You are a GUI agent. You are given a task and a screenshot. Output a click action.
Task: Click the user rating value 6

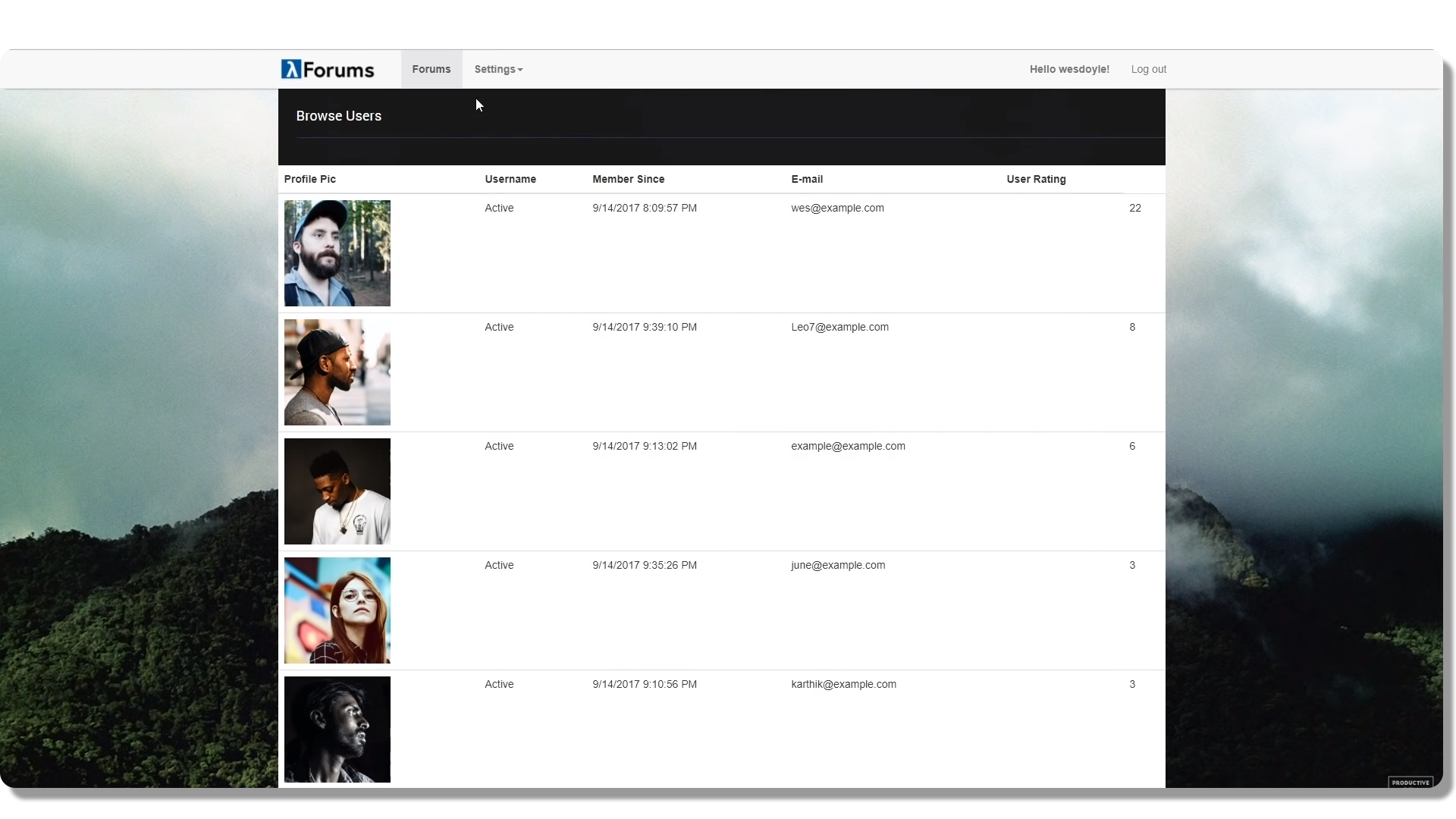pos(1132,446)
